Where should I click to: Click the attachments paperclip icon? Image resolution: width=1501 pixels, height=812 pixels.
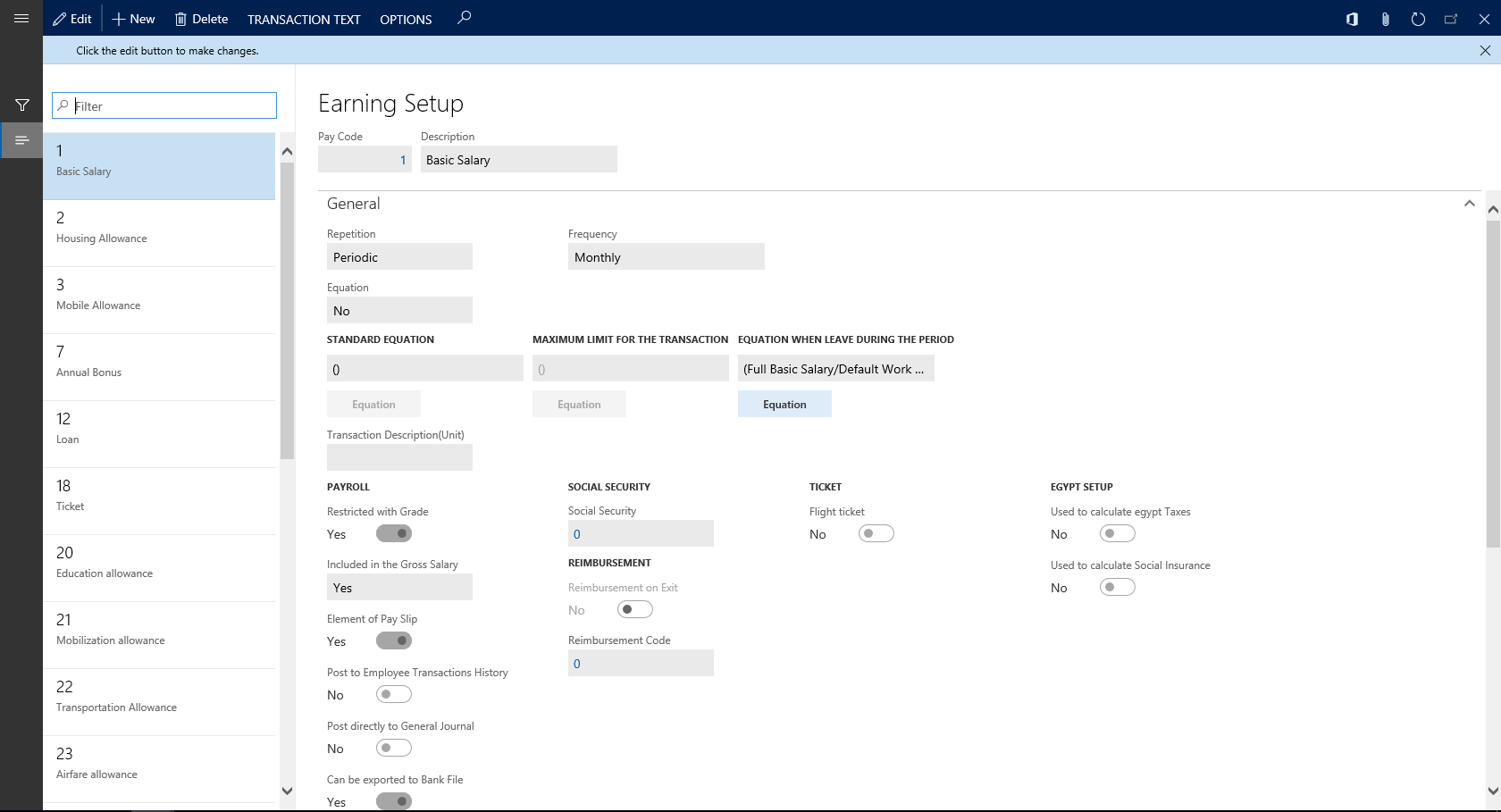pos(1385,19)
